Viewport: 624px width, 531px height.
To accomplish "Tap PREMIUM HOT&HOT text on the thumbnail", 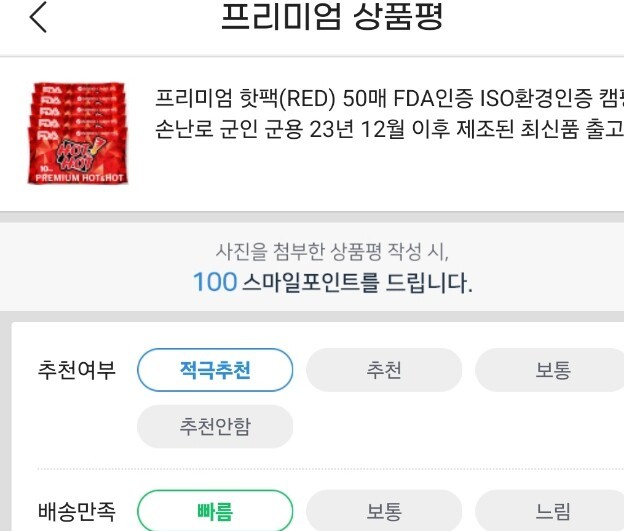I will click(x=79, y=178).
